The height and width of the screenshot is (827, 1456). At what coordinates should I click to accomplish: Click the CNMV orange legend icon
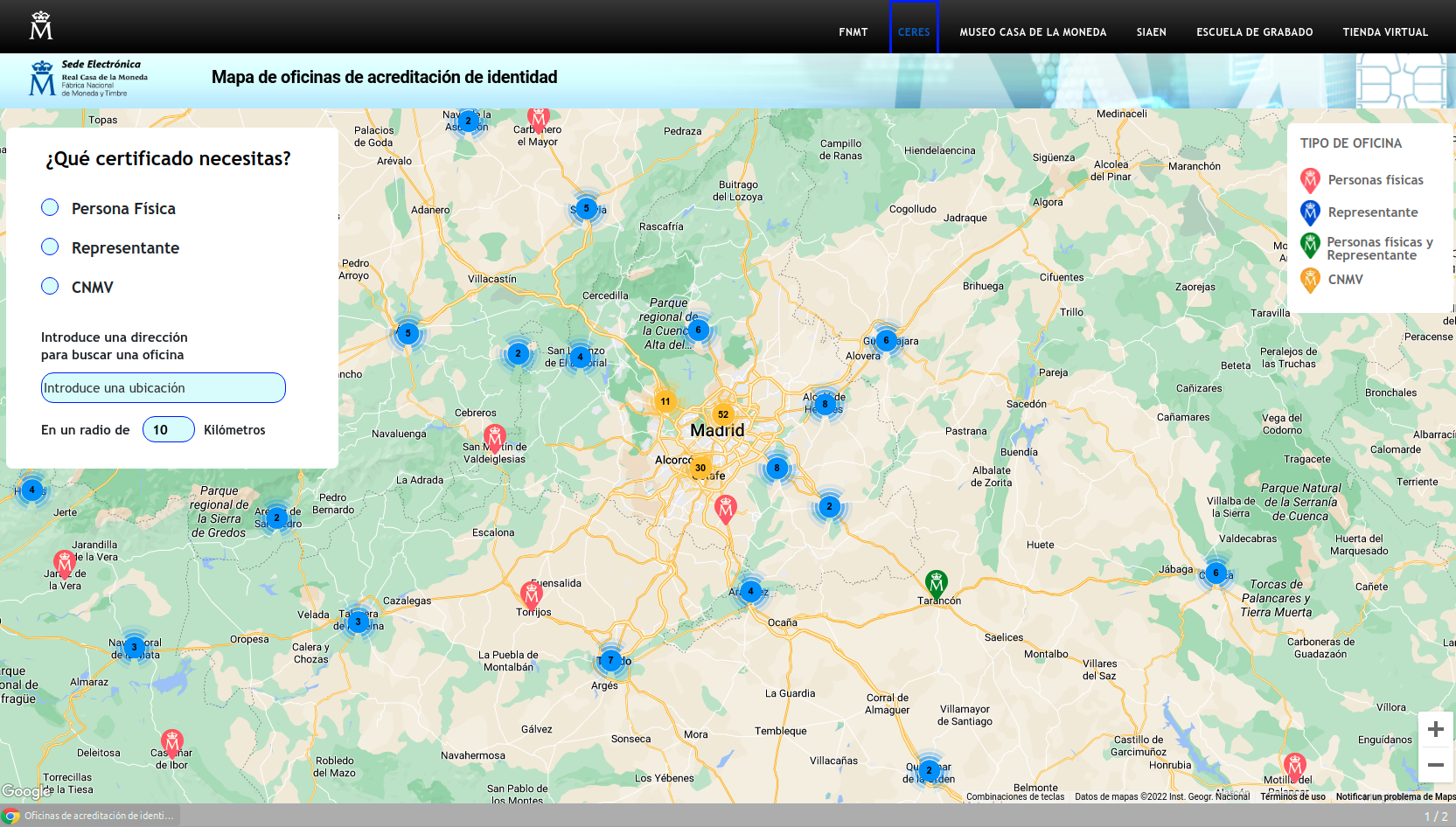pyautogui.click(x=1310, y=280)
